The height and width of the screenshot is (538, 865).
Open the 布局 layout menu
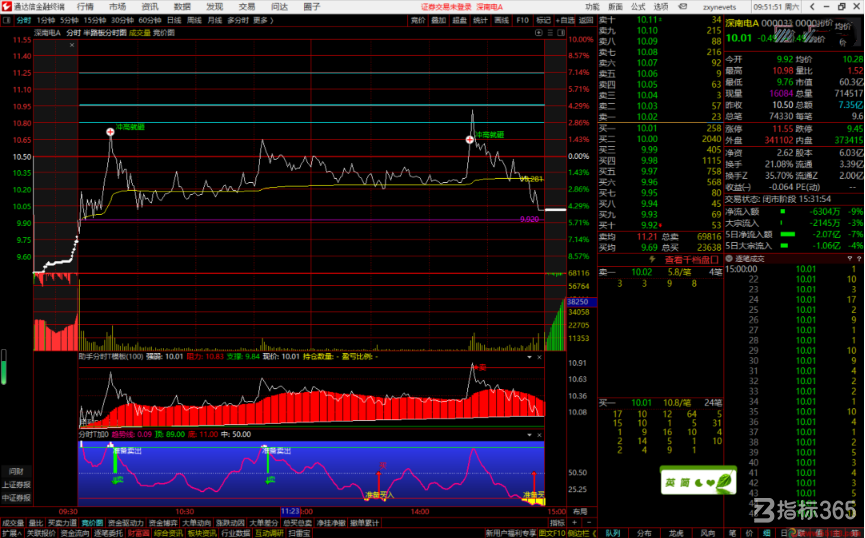580,512
